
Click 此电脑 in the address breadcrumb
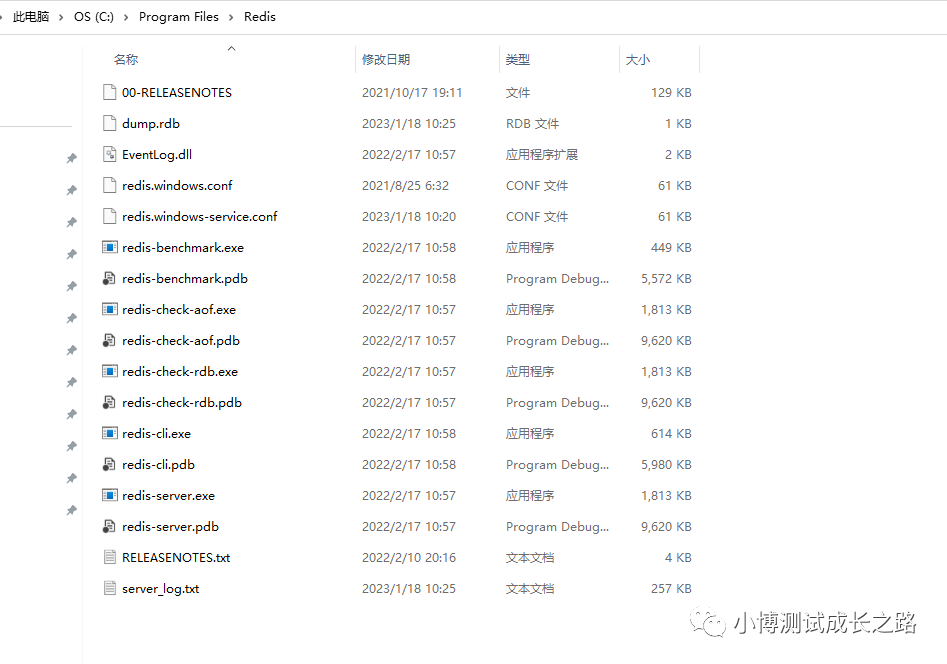pyautogui.click(x=31, y=17)
